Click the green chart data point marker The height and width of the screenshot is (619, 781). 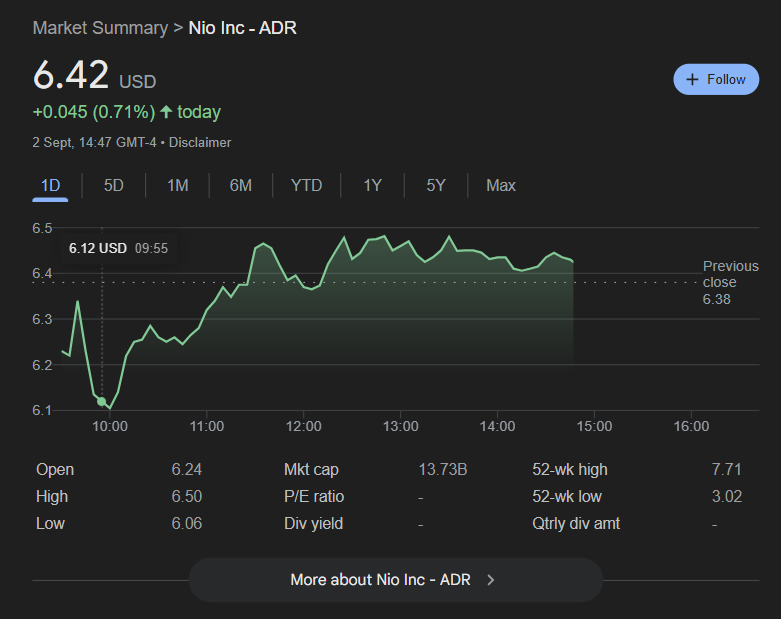pos(101,401)
